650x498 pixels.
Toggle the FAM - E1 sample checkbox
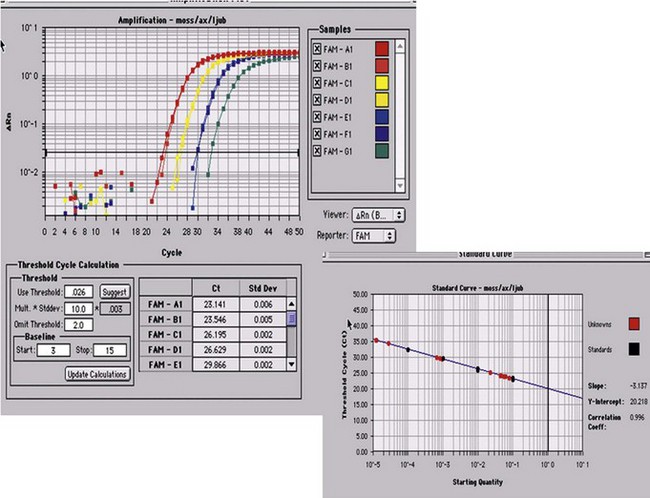[x=317, y=116]
